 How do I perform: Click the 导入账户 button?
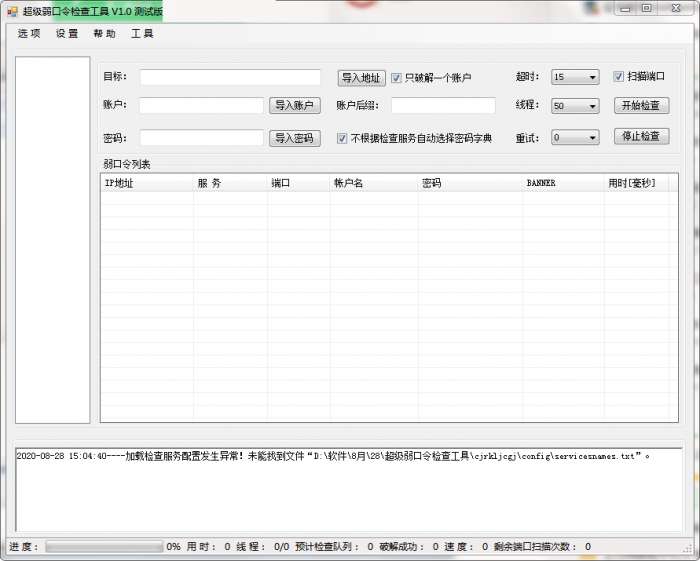pyautogui.click(x=294, y=106)
